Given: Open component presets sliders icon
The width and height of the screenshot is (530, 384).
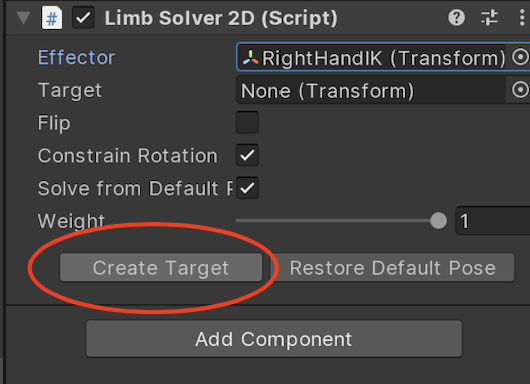Looking at the screenshot, I should pos(489,18).
